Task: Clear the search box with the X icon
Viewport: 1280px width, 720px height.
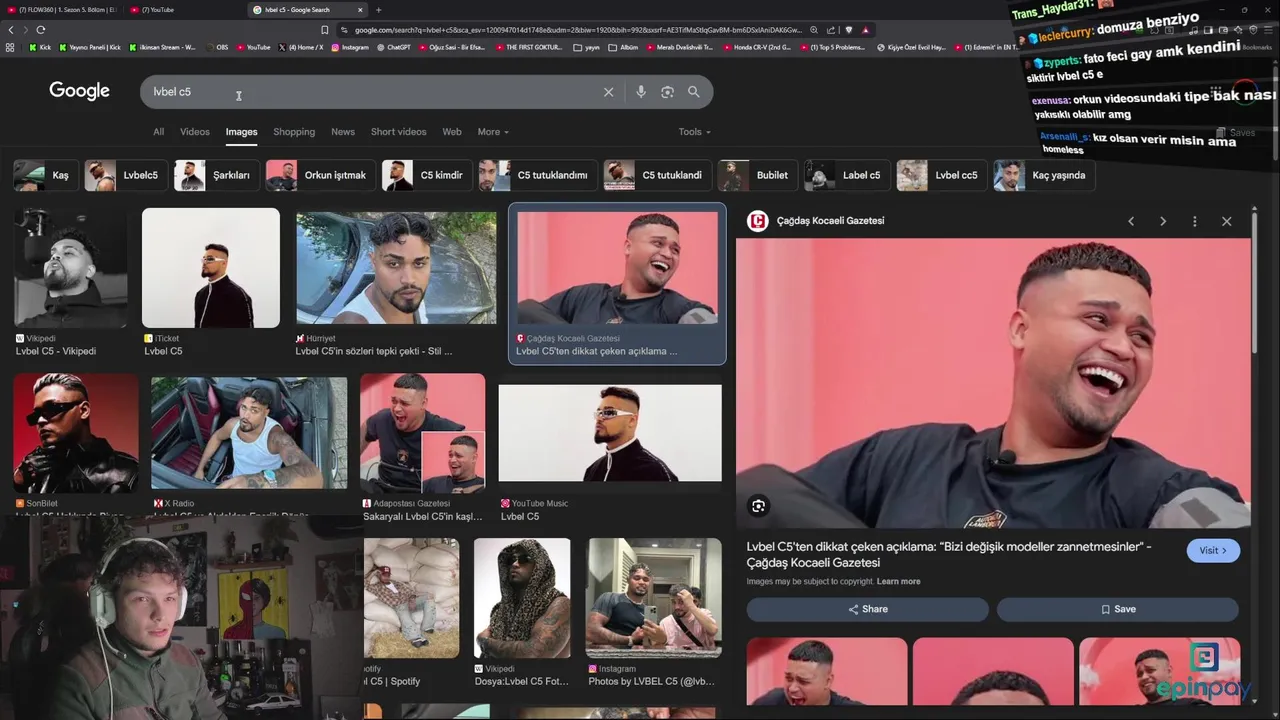Action: [x=608, y=92]
